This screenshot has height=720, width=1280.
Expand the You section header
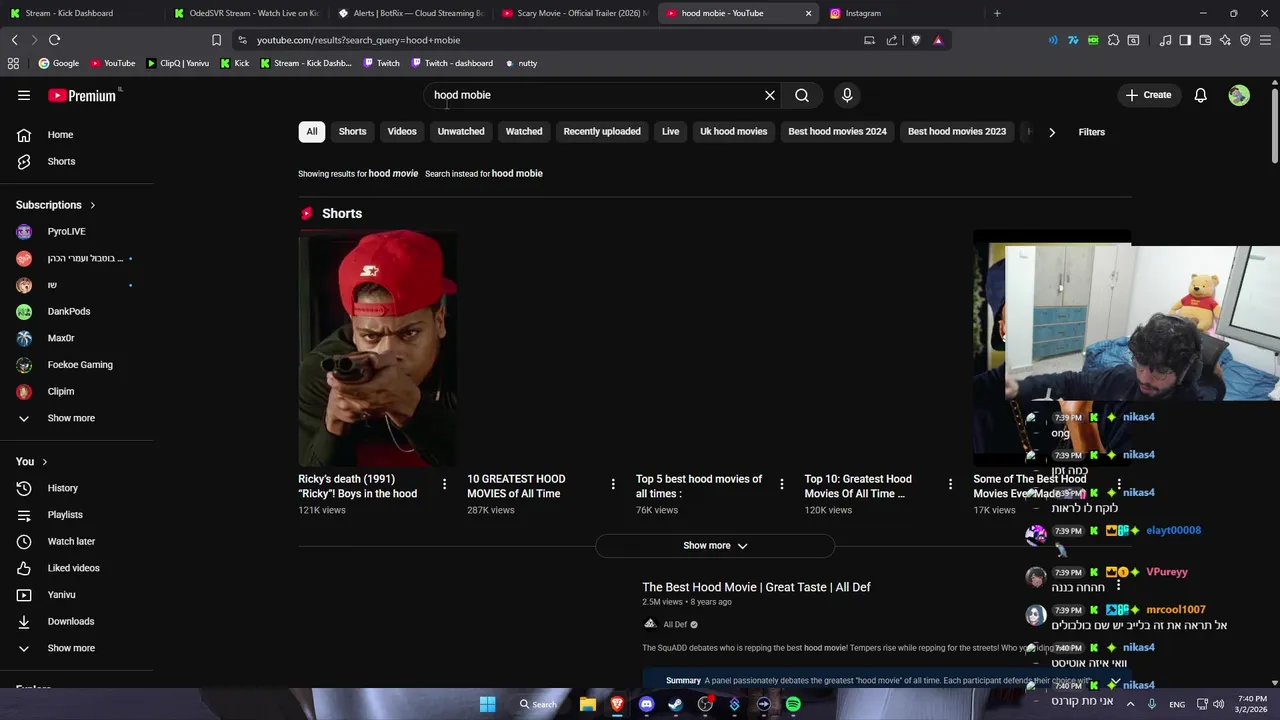tap(32, 462)
